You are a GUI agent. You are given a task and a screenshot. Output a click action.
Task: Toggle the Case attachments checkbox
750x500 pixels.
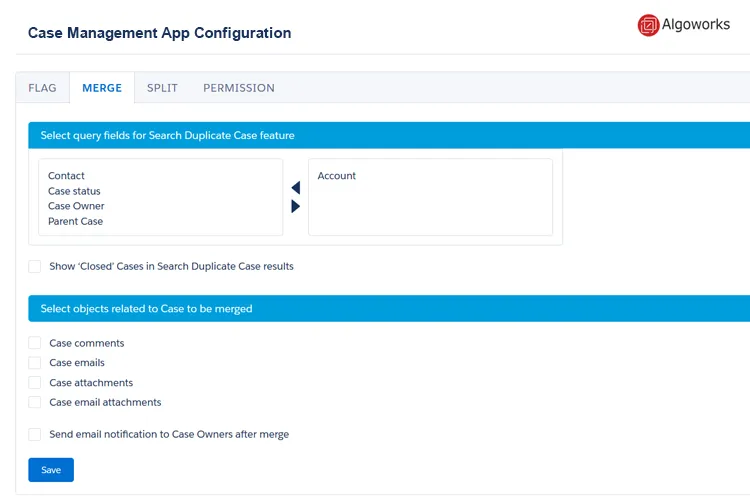coord(34,383)
